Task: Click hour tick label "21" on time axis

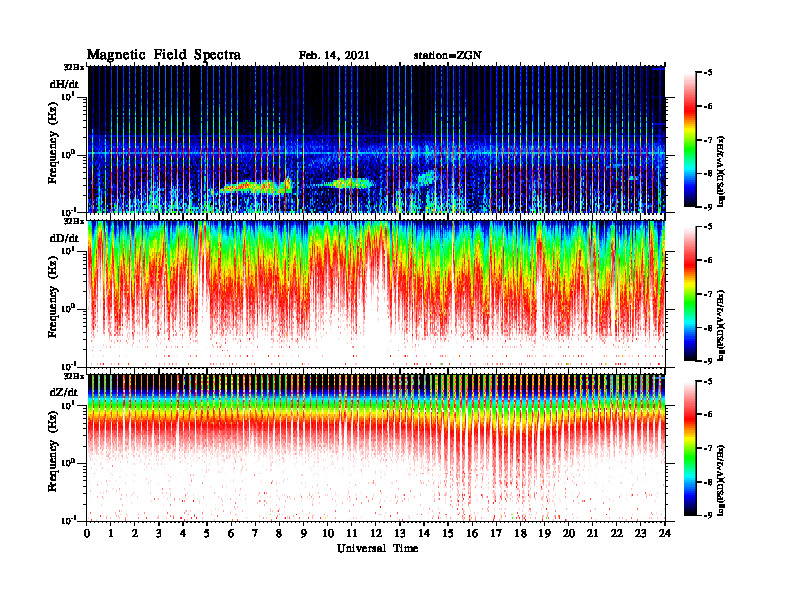Action: tap(592, 534)
